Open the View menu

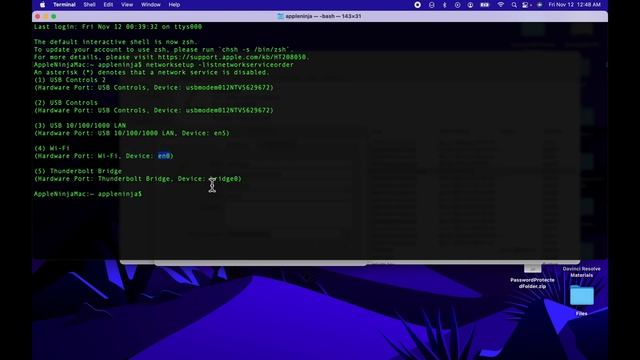(127, 5)
